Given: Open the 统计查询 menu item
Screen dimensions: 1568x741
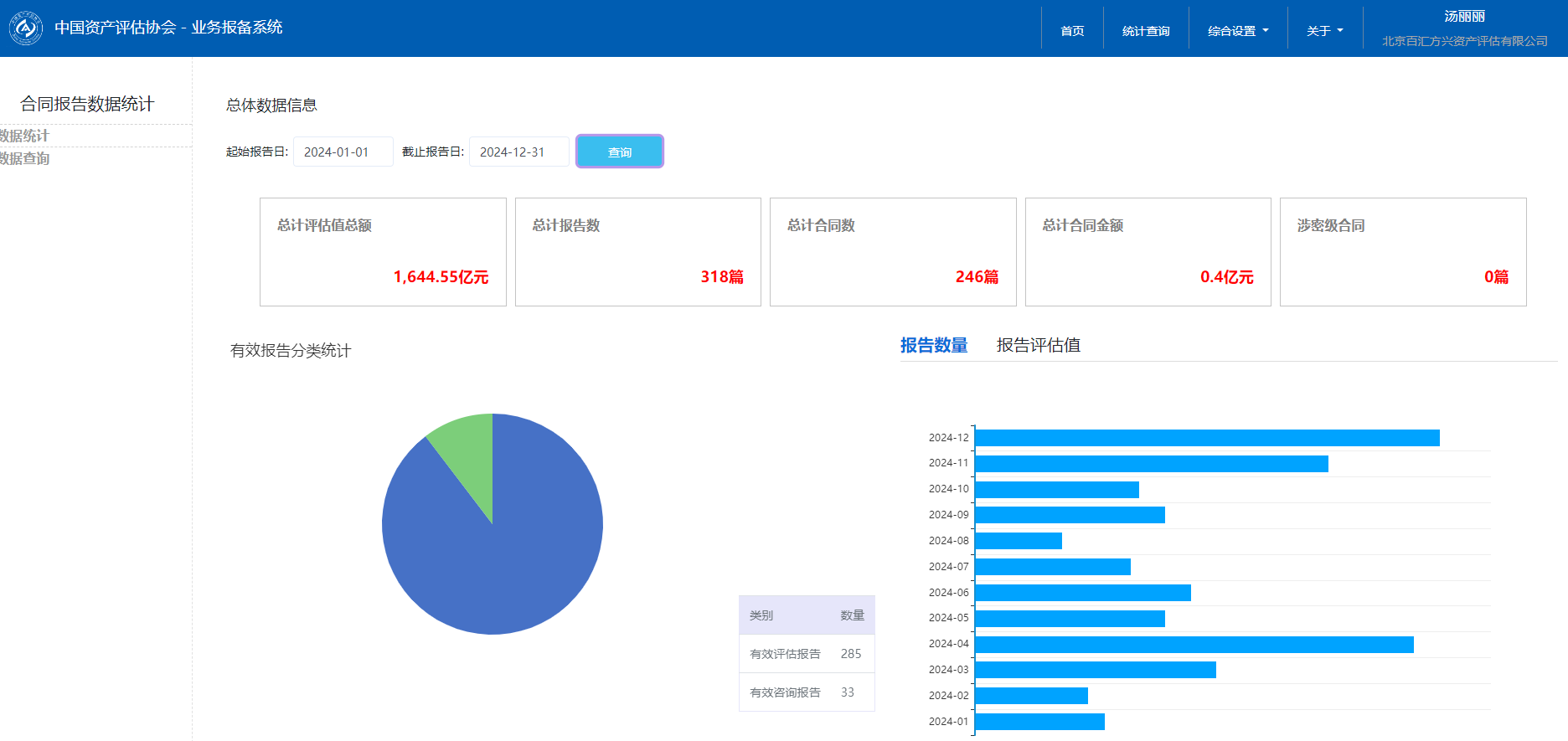Looking at the screenshot, I should (1146, 31).
